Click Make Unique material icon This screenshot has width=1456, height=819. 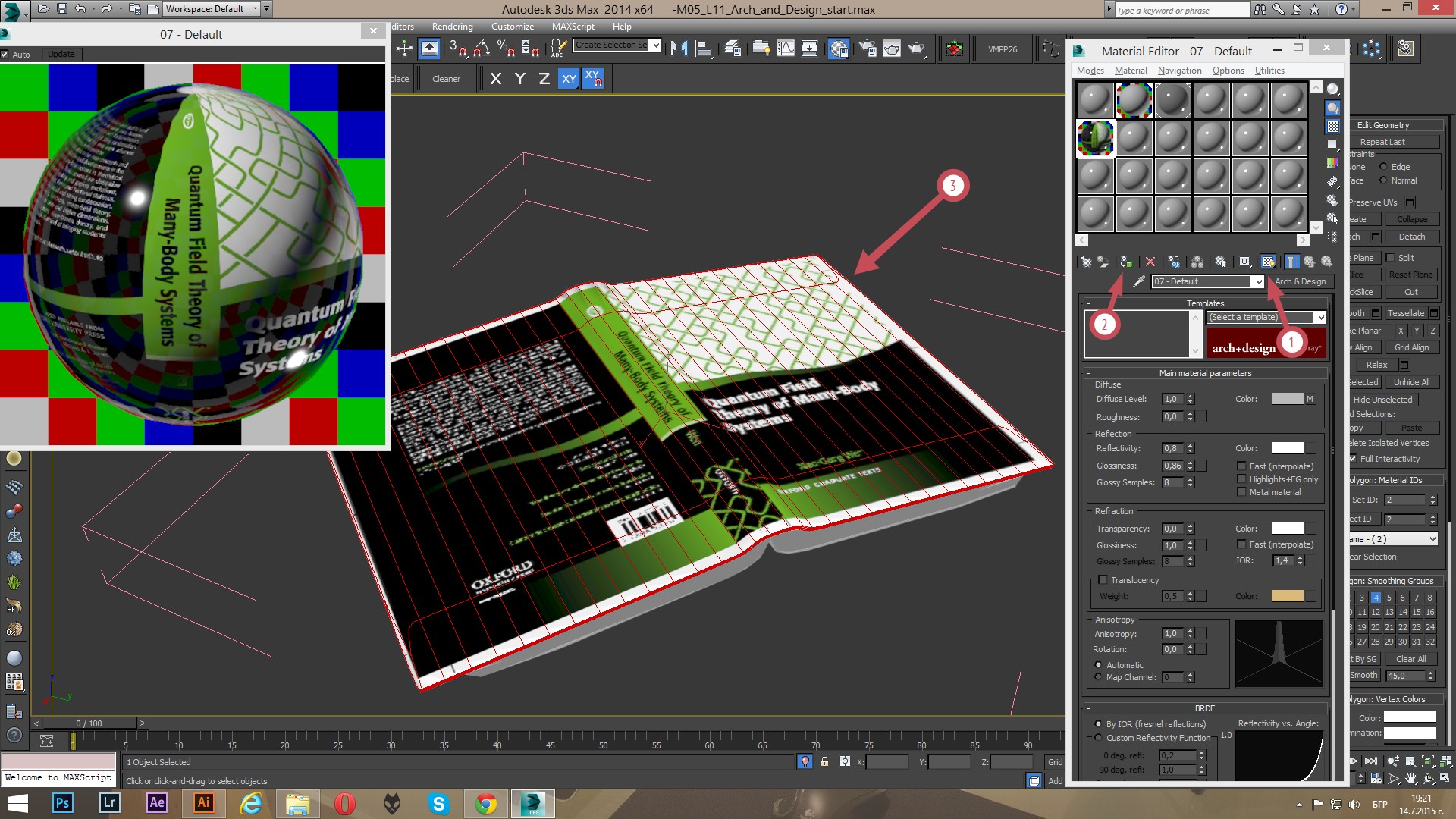(x=1197, y=262)
